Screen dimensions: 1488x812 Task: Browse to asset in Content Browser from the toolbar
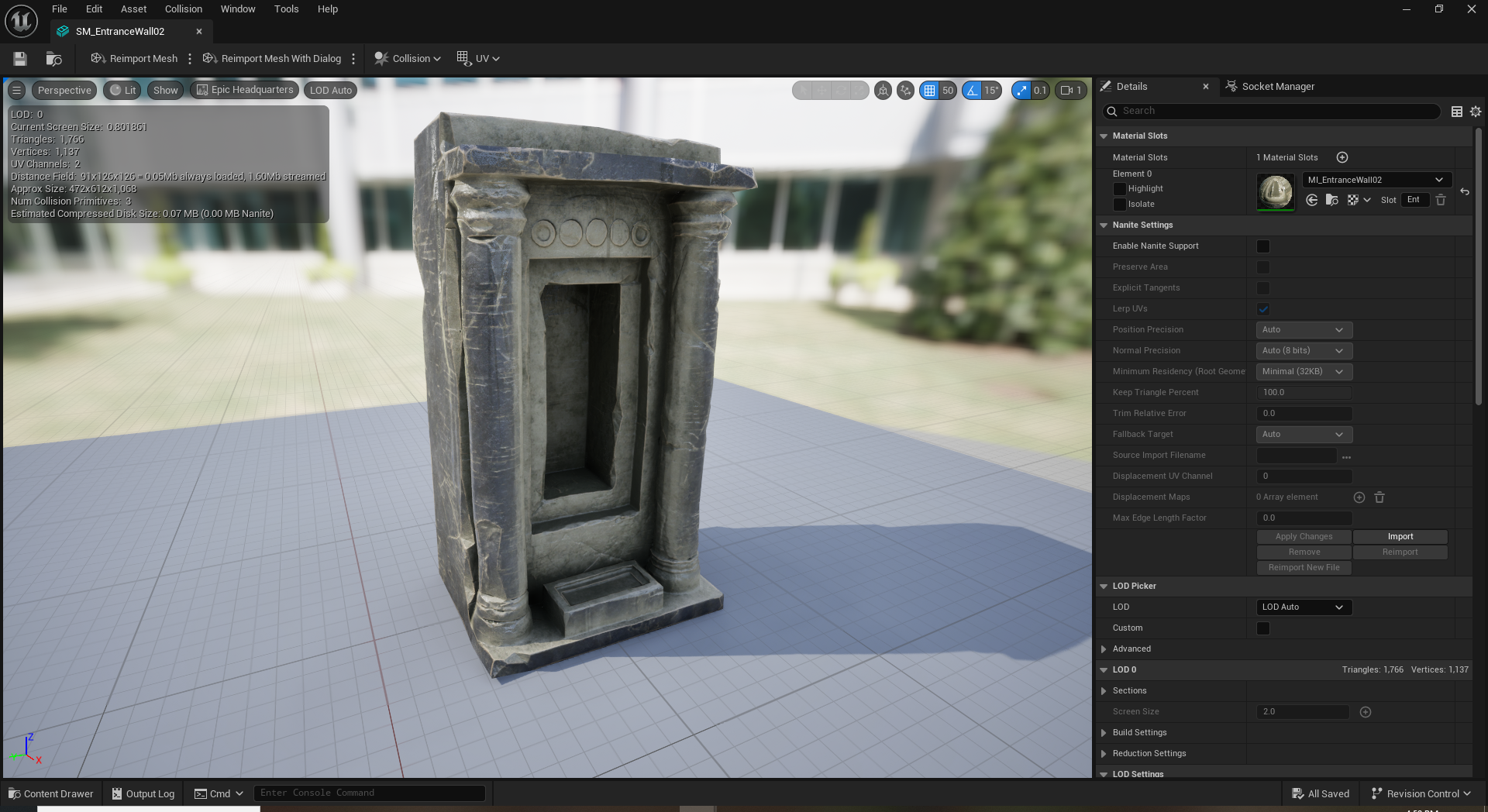point(53,59)
